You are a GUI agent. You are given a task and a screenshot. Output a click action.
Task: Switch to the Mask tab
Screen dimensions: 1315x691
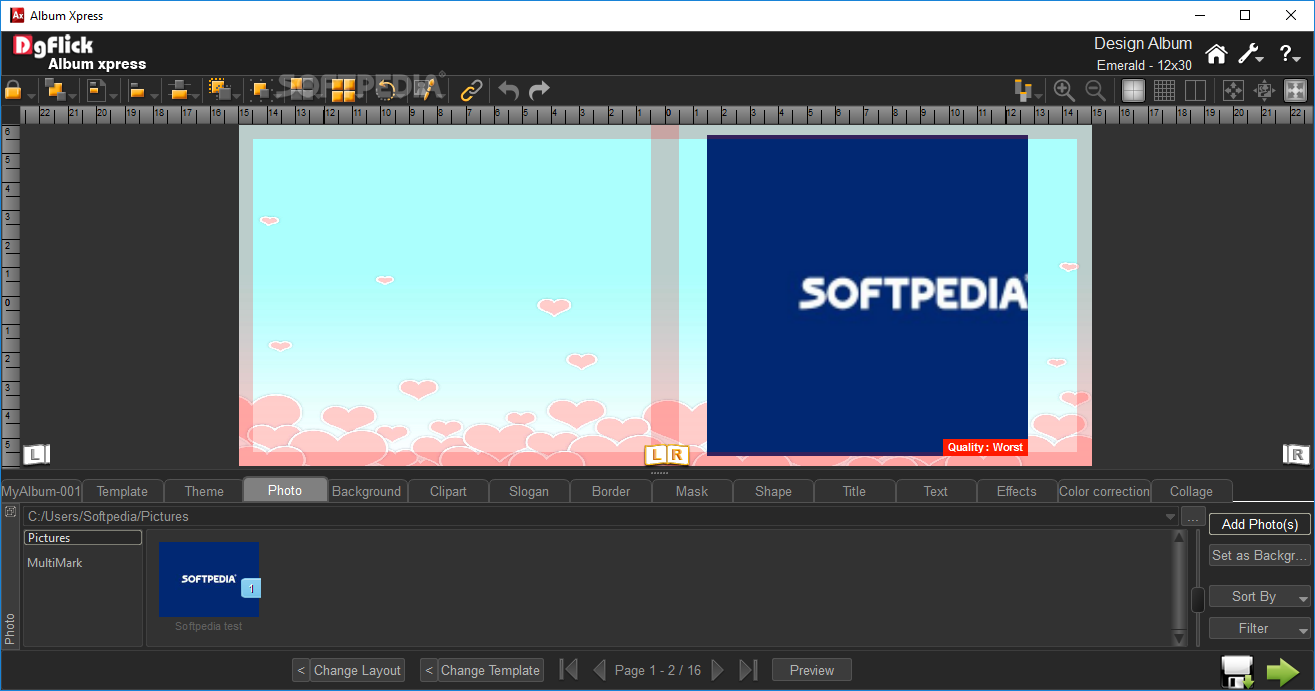(692, 491)
